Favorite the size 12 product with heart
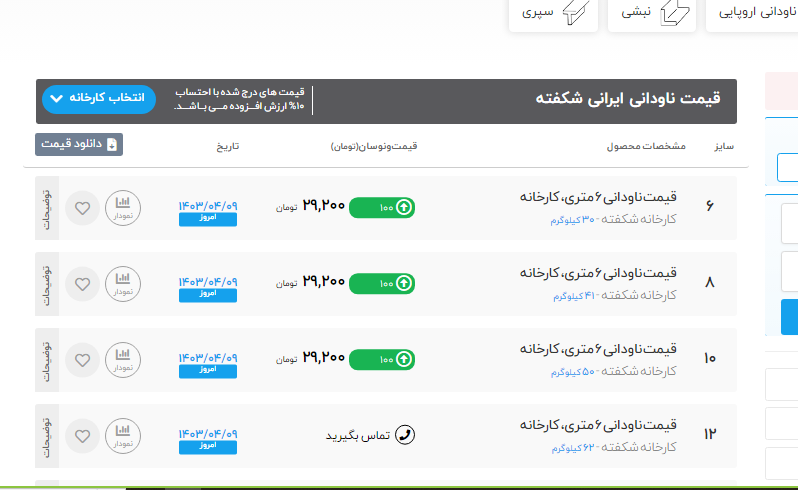Image resolution: width=798 pixels, height=490 pixels. point(82,435)
